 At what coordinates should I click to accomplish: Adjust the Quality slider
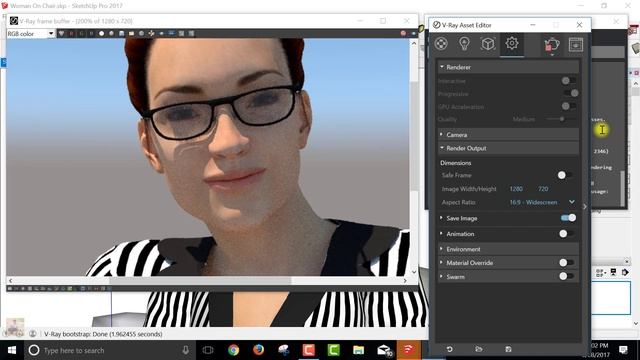561,119
